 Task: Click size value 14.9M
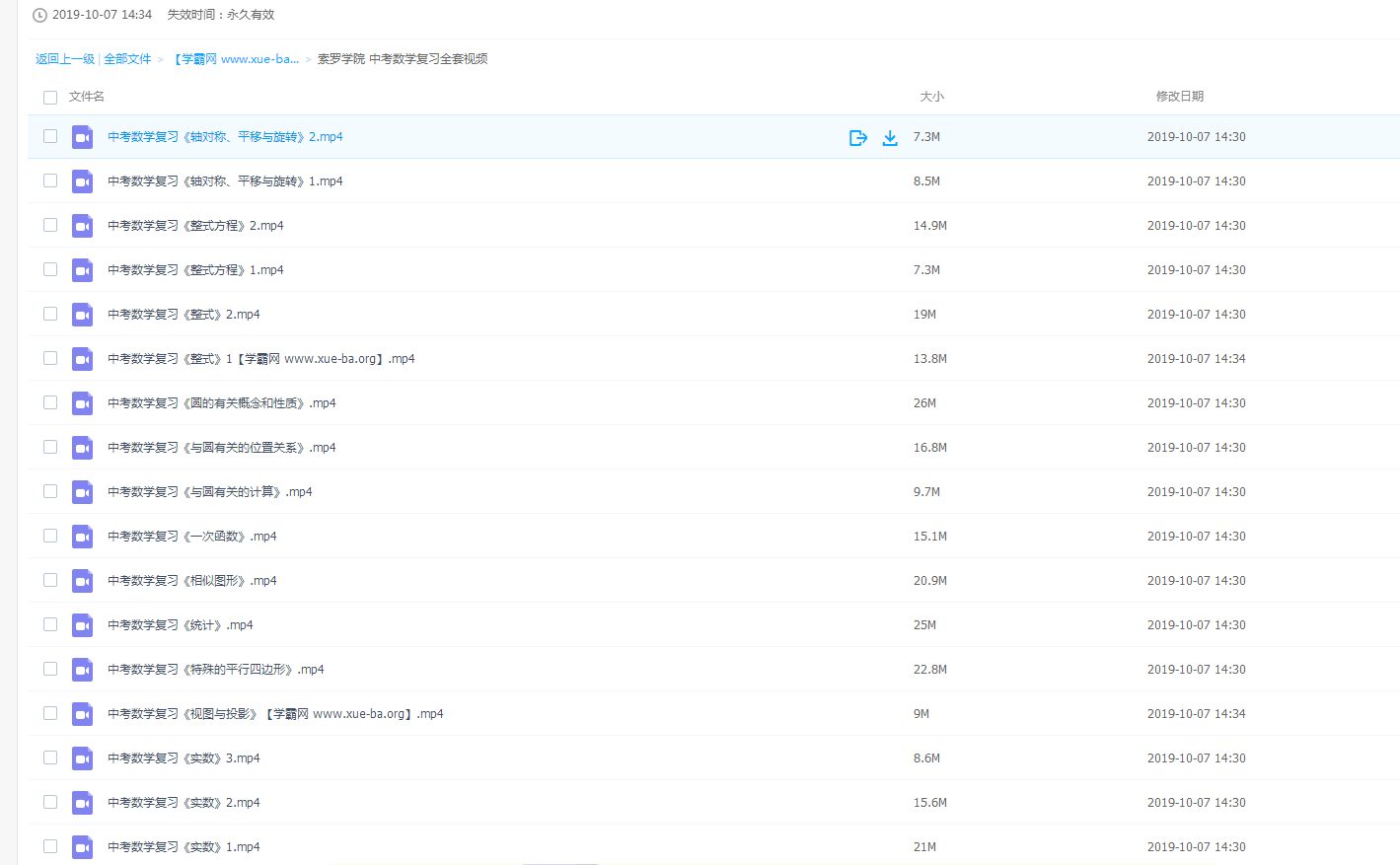(930, 226)
